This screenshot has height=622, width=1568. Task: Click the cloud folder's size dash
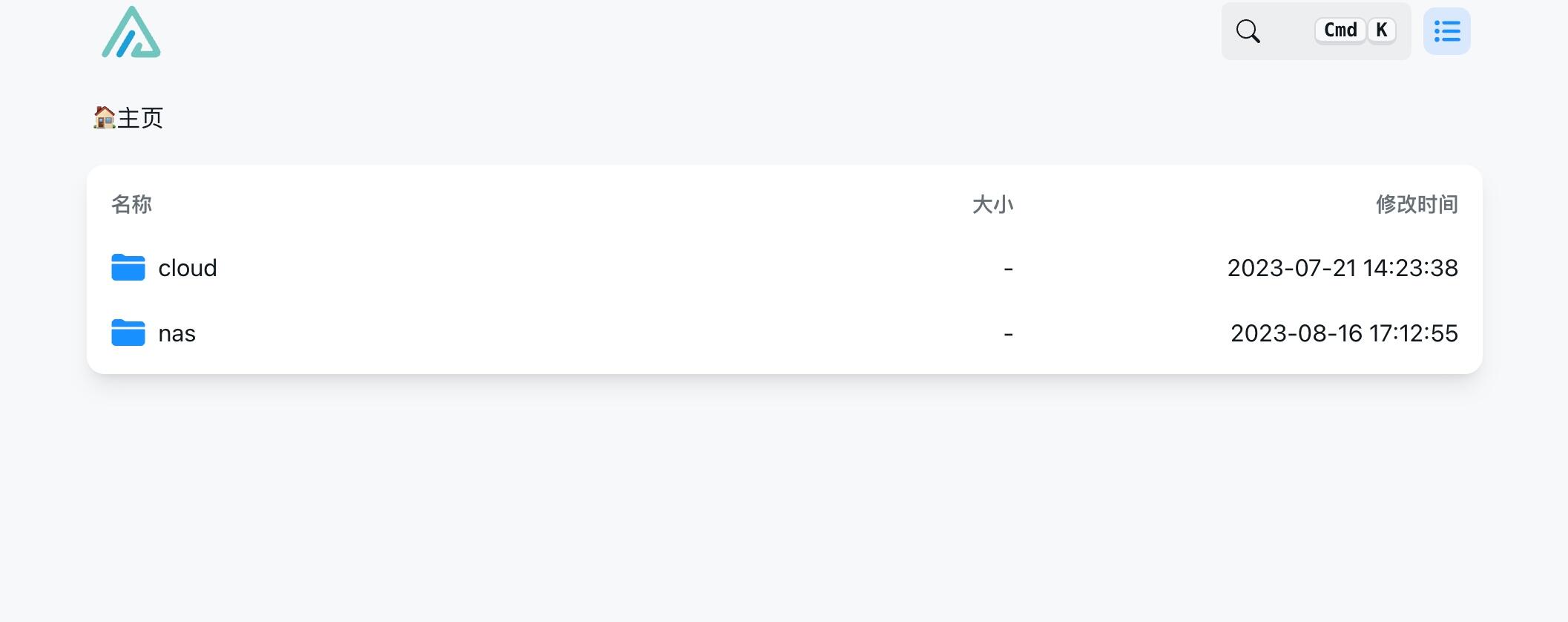point(1008,268)
